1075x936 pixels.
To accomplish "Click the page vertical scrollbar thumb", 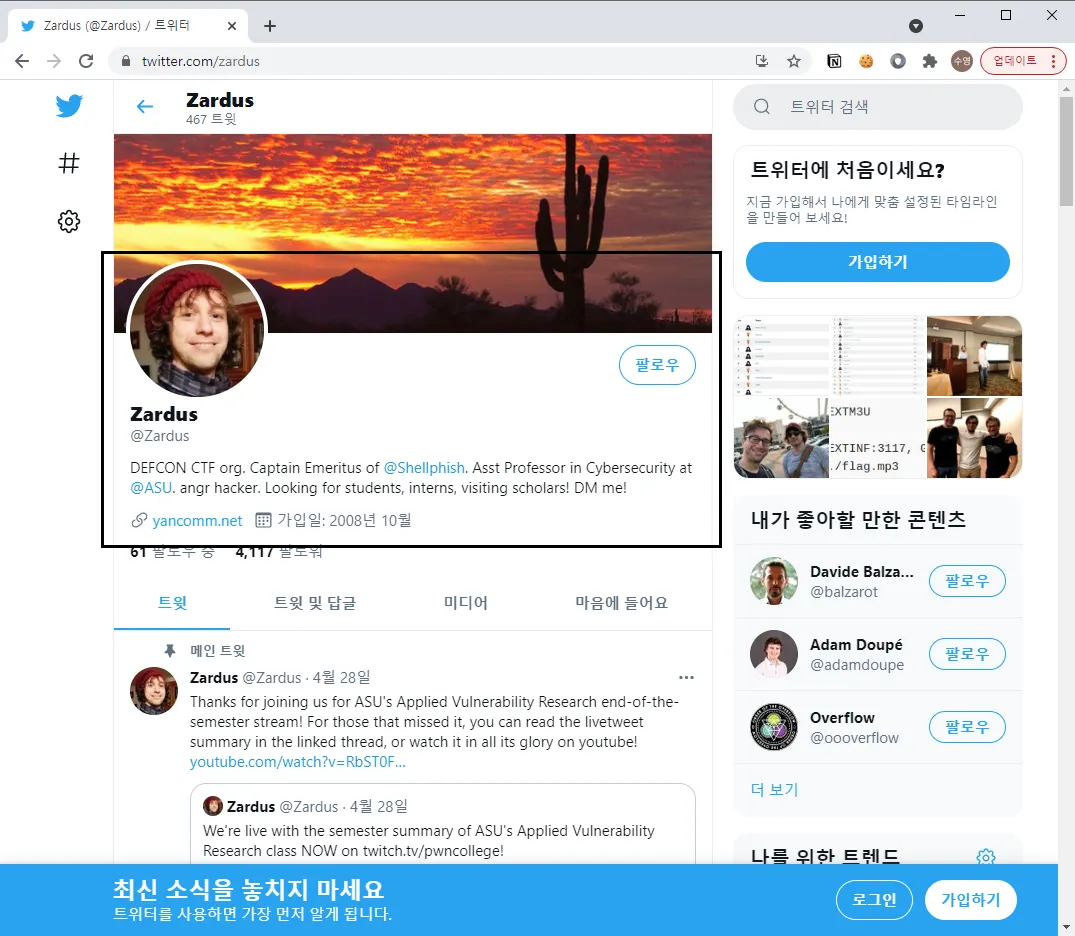I will 1066,151.
